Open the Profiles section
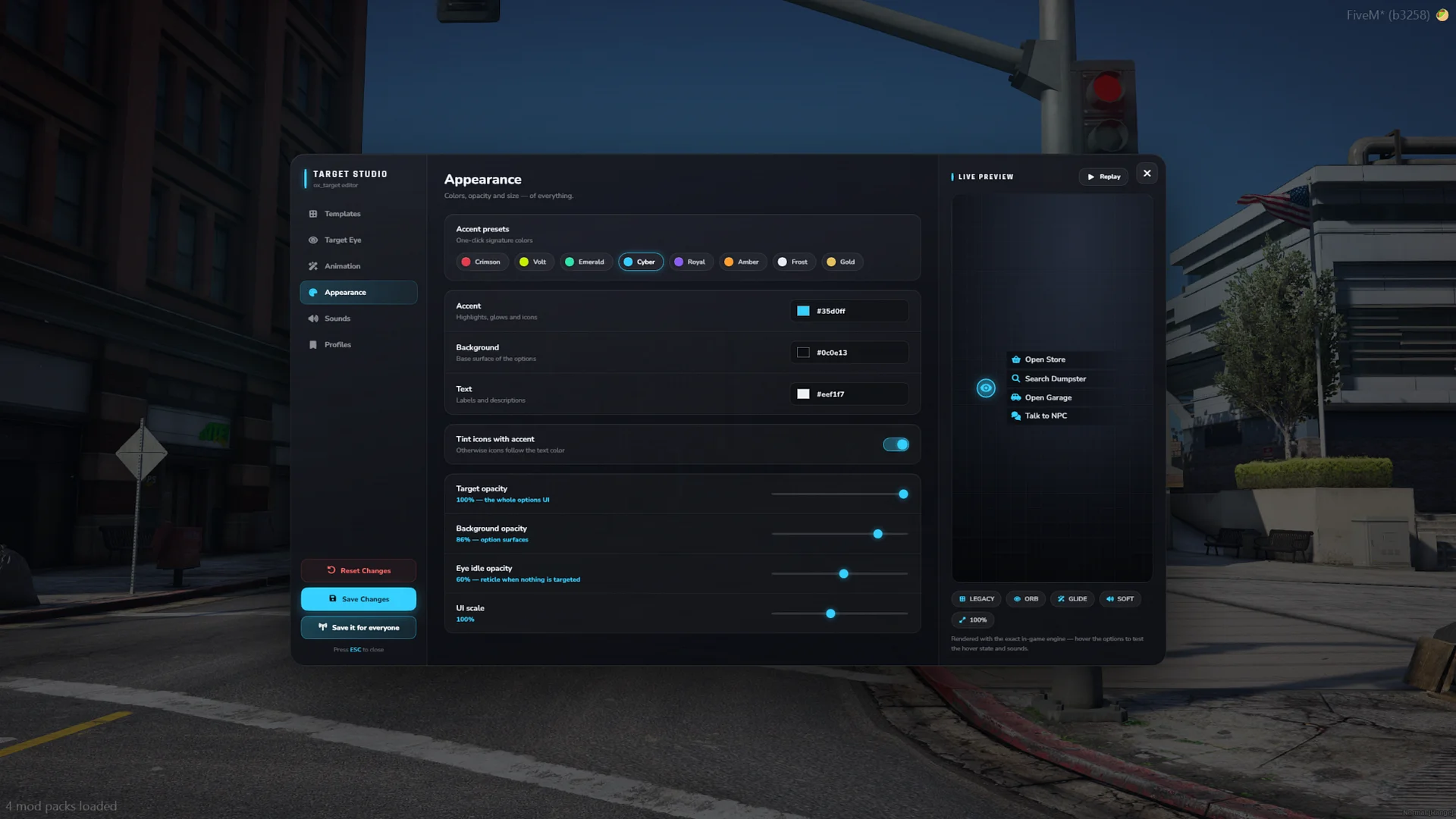The width and height of the screenshot is (1456, 819). coord(359,345)
